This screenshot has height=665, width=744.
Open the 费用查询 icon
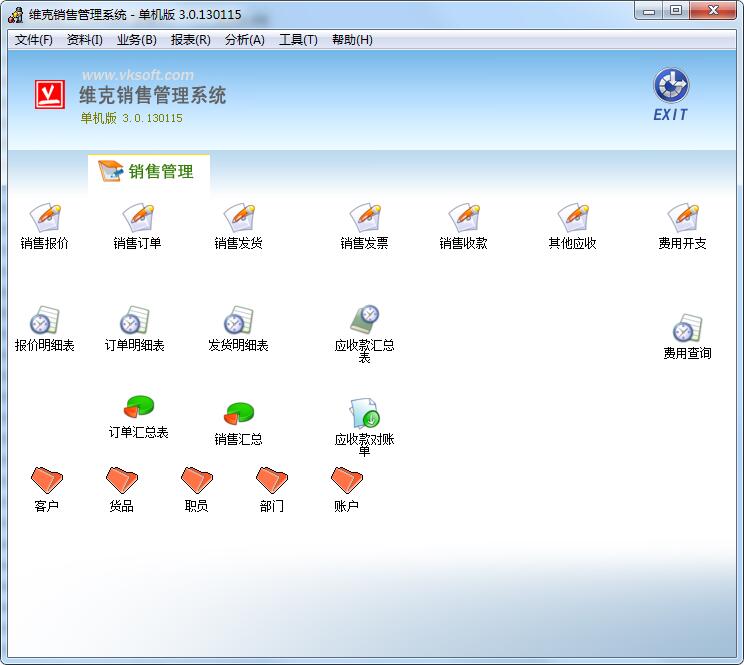688,328
